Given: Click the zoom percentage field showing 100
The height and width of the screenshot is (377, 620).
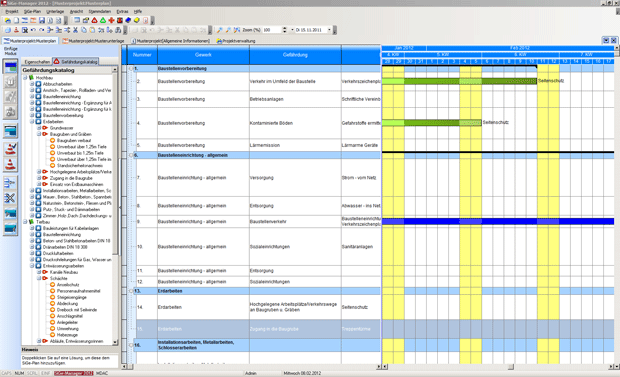Looking at the screenshot, I should [272, 30].
